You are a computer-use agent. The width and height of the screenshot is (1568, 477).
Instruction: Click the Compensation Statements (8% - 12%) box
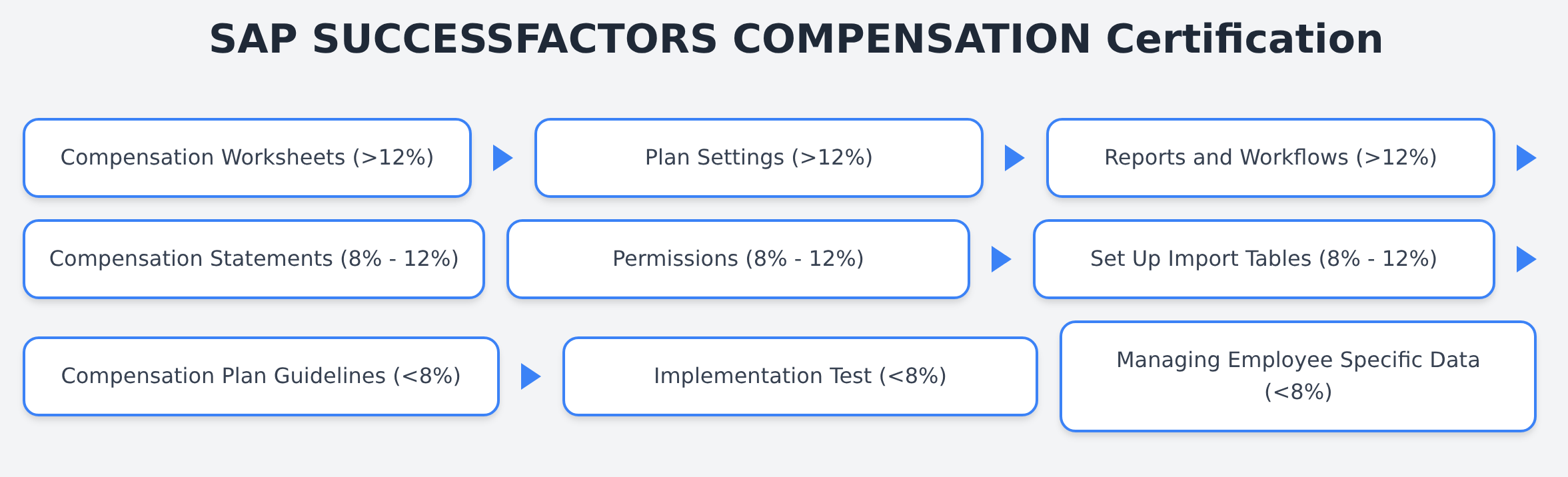[254, 259]
